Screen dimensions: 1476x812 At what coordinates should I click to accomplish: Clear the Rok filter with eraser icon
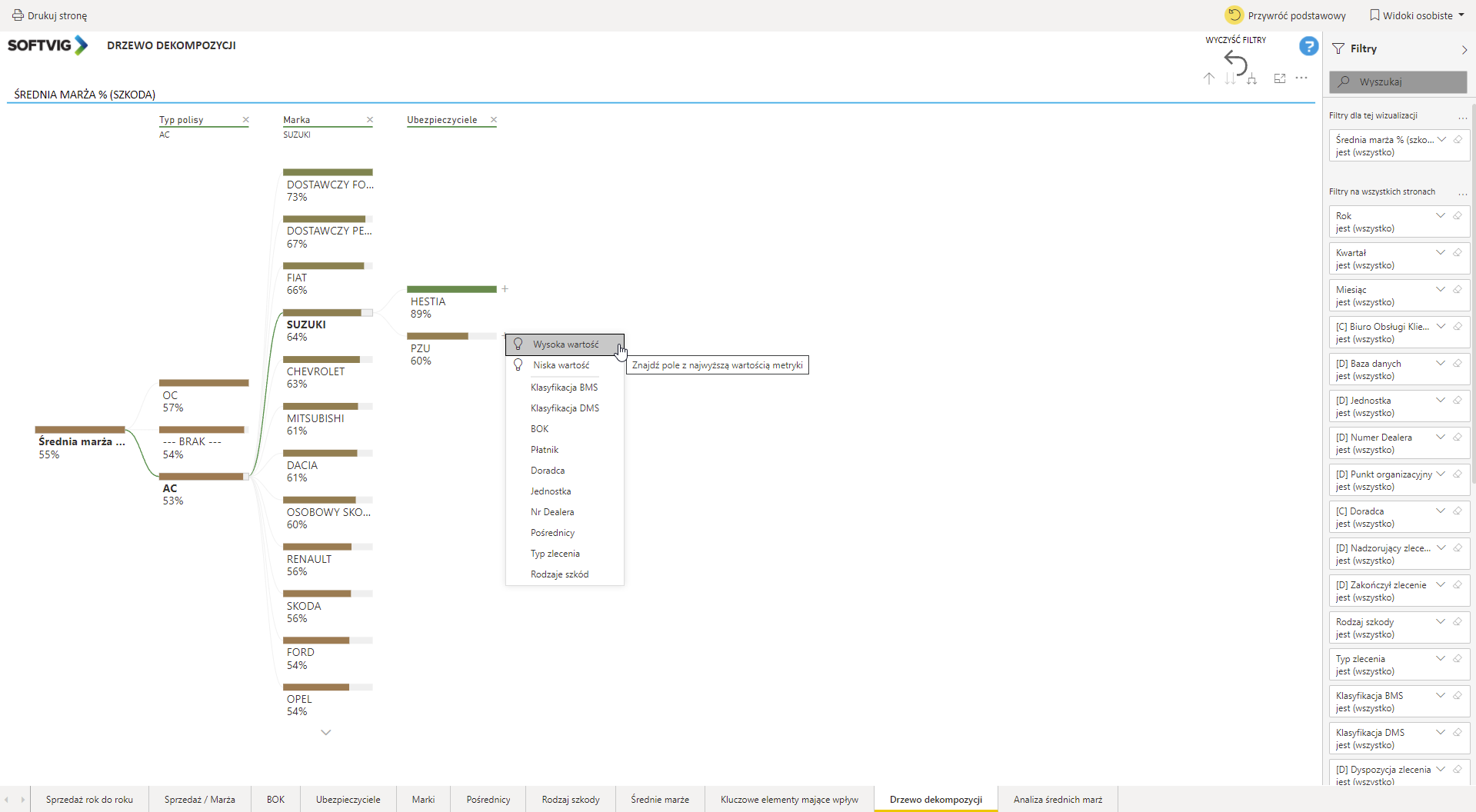pyautogui.click(x=1458, y=216)
